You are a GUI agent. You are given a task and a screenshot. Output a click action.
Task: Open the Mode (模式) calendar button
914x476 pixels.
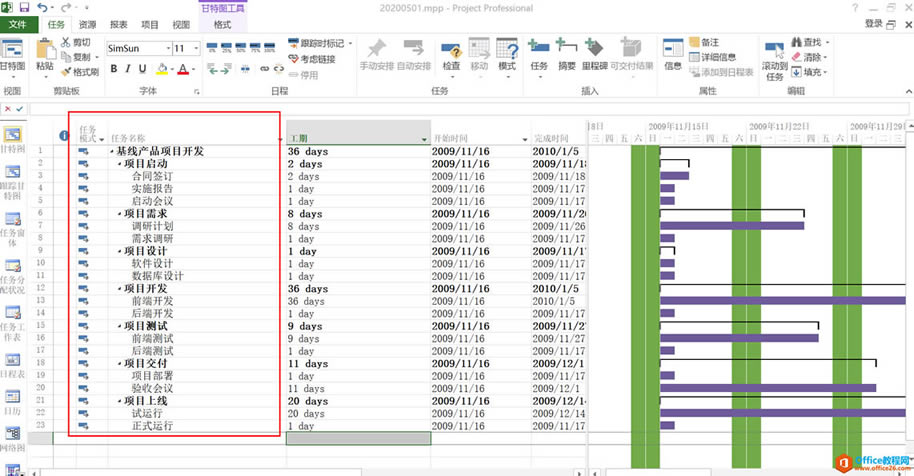[x=507, y=57]
